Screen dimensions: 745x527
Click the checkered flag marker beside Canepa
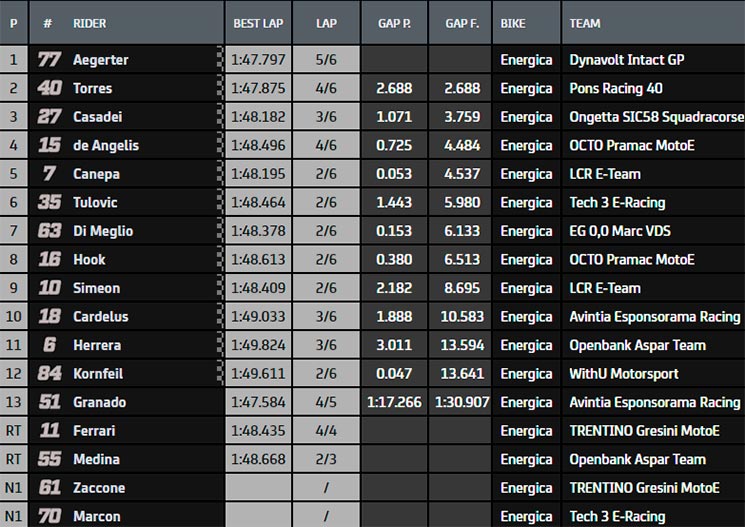[x=220, y=173]
